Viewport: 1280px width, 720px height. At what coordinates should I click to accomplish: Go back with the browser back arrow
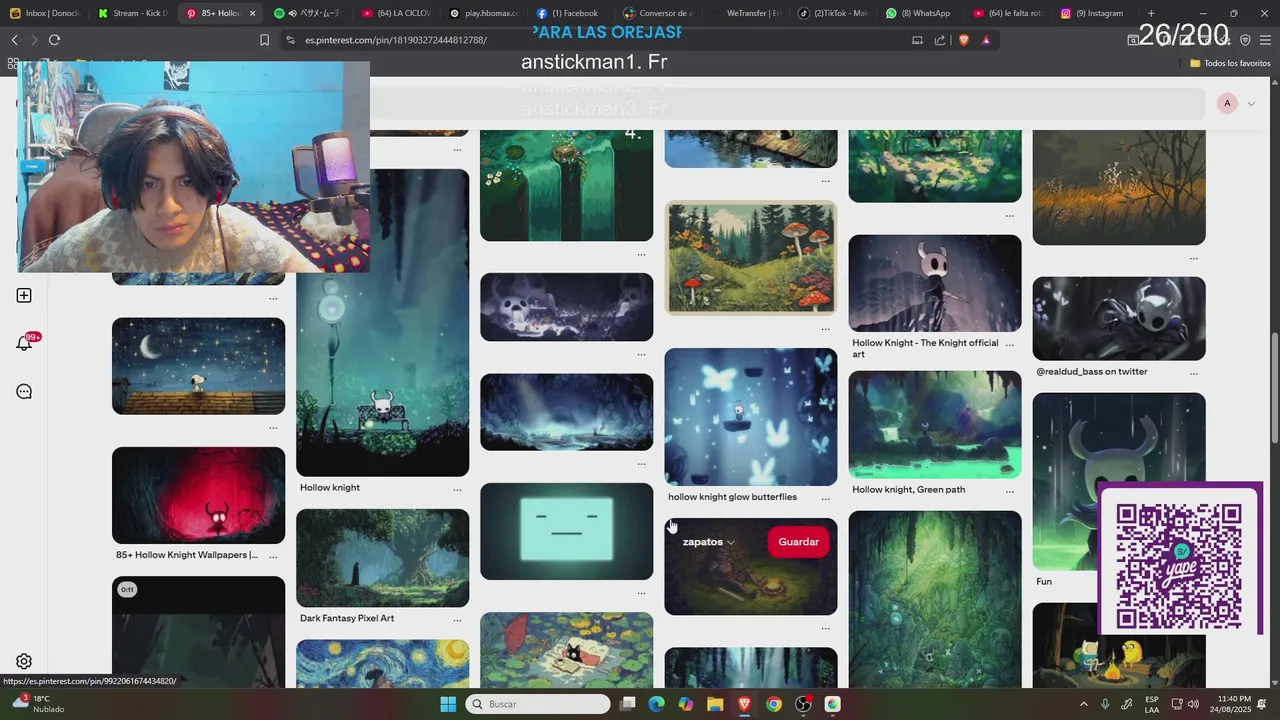[14, 40]
